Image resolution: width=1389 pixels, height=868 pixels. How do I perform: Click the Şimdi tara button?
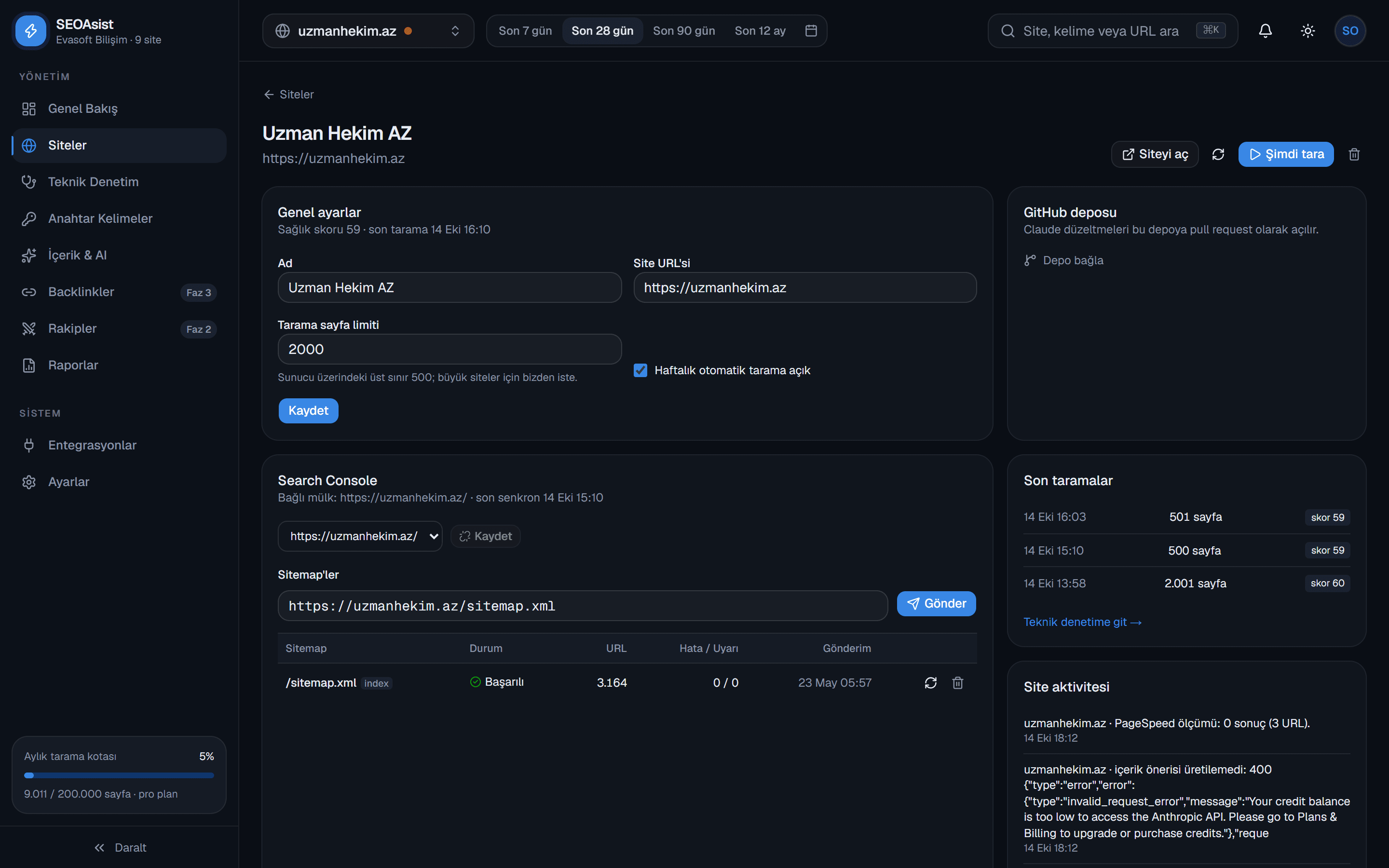point(1286,154)
